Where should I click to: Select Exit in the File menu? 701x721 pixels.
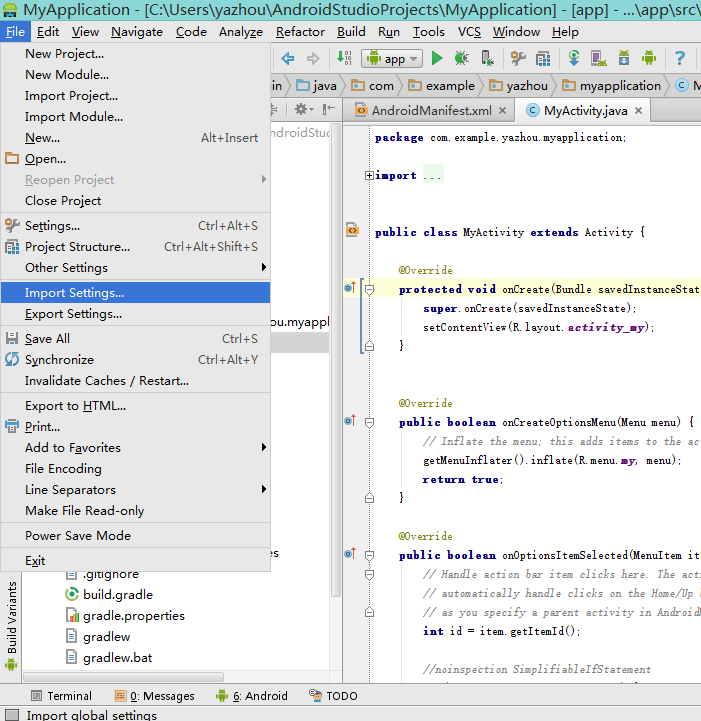135,561
